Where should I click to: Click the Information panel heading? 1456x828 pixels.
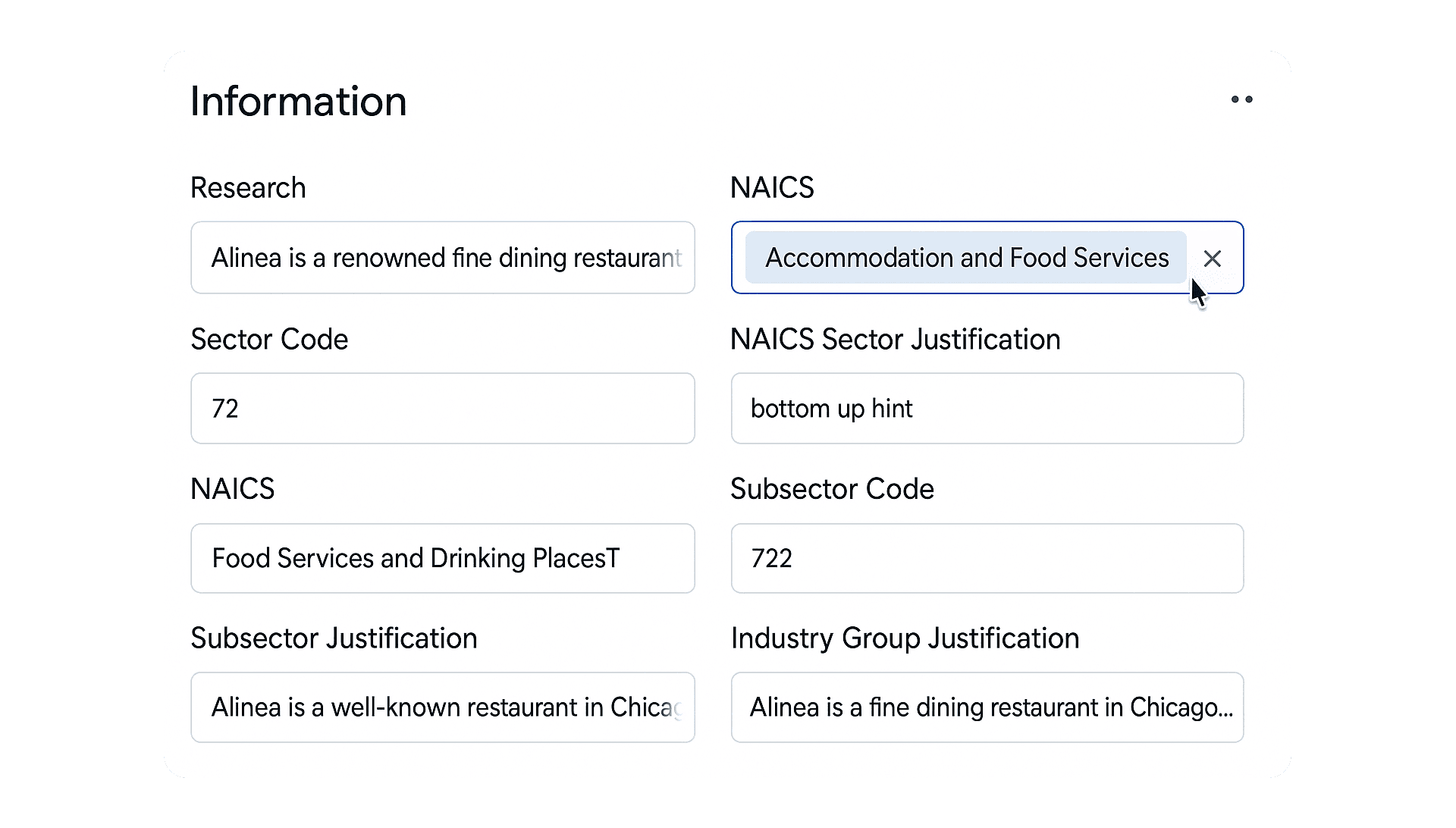[x=298, y=101]
